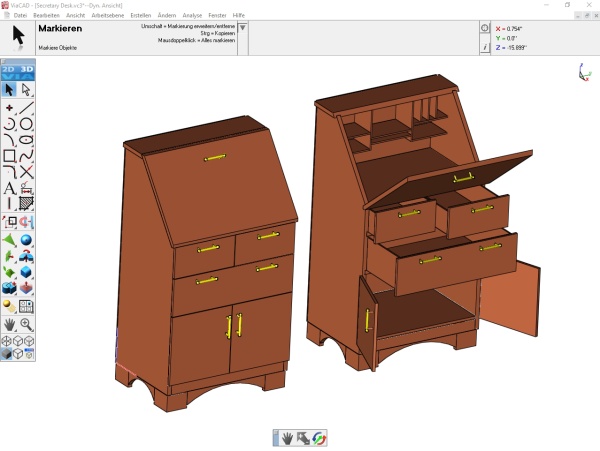Pick the green surface utilities tool
The height and width of the screenshot is (451, 600).
point(10,272)
